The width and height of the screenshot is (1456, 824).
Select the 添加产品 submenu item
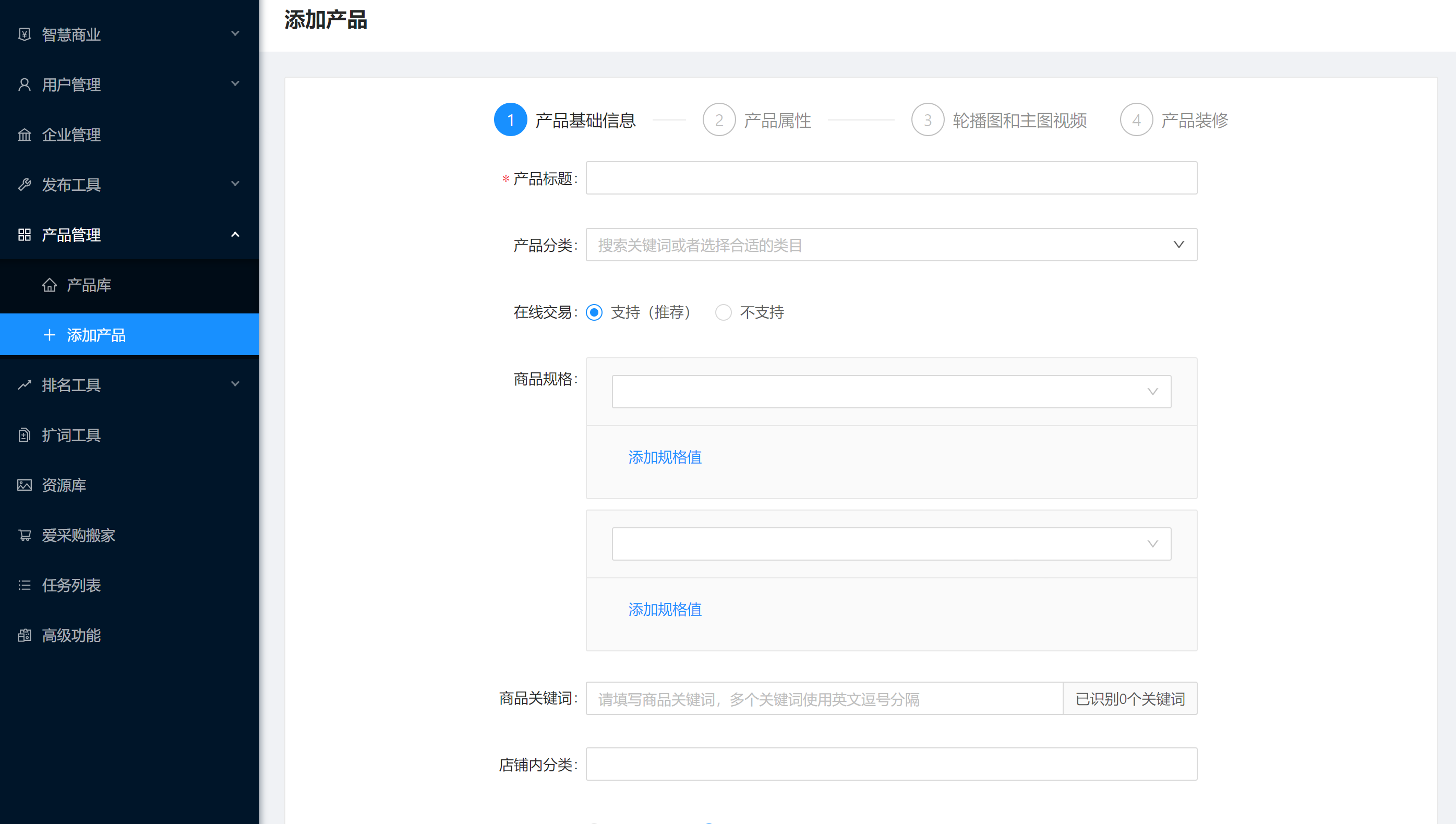[x=129, y=335]
